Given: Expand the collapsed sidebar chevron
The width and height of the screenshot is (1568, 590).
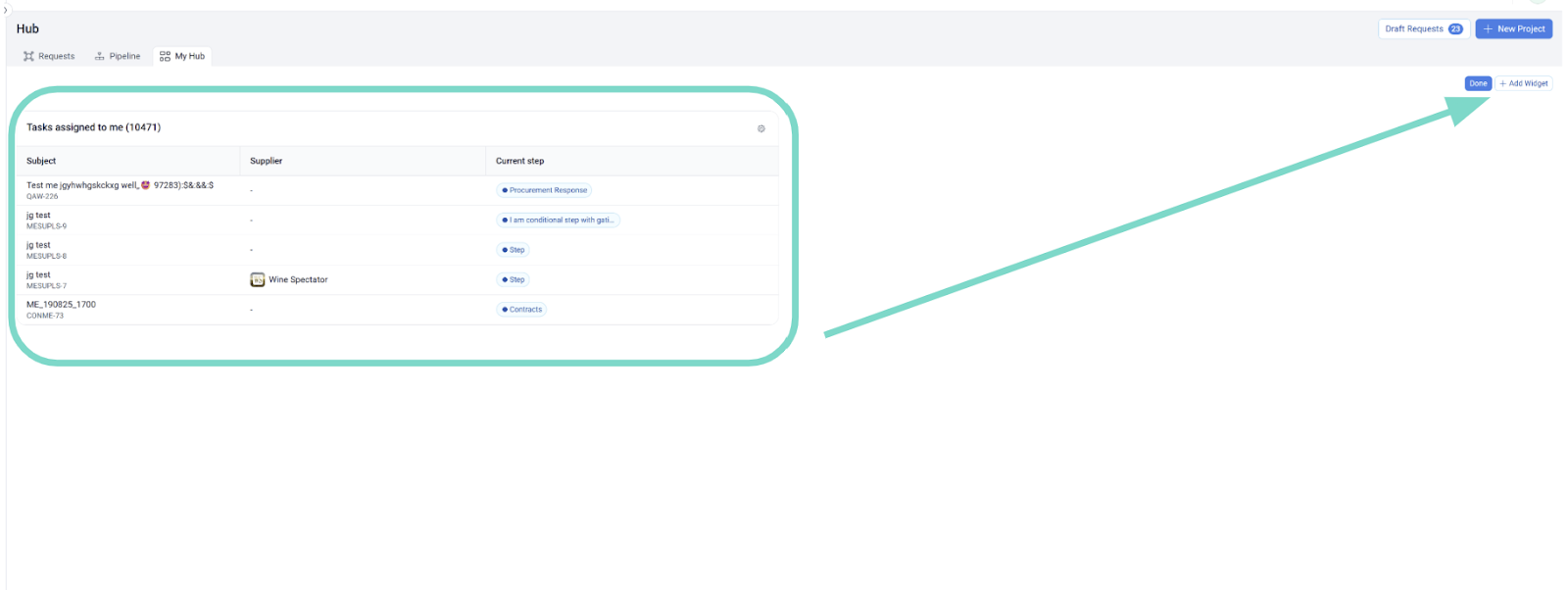Looking at the screenshot, I should point(5,10).
